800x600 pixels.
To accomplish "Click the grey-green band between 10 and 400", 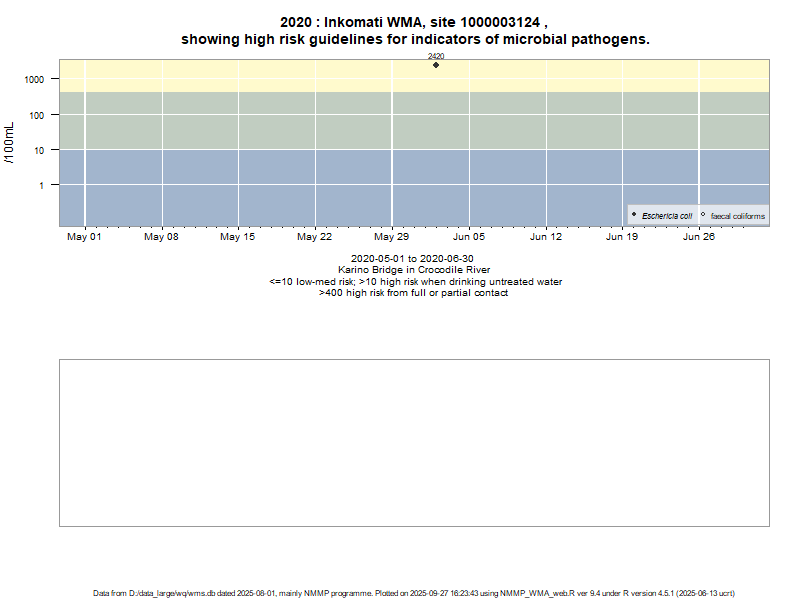I will click(250, 120).
